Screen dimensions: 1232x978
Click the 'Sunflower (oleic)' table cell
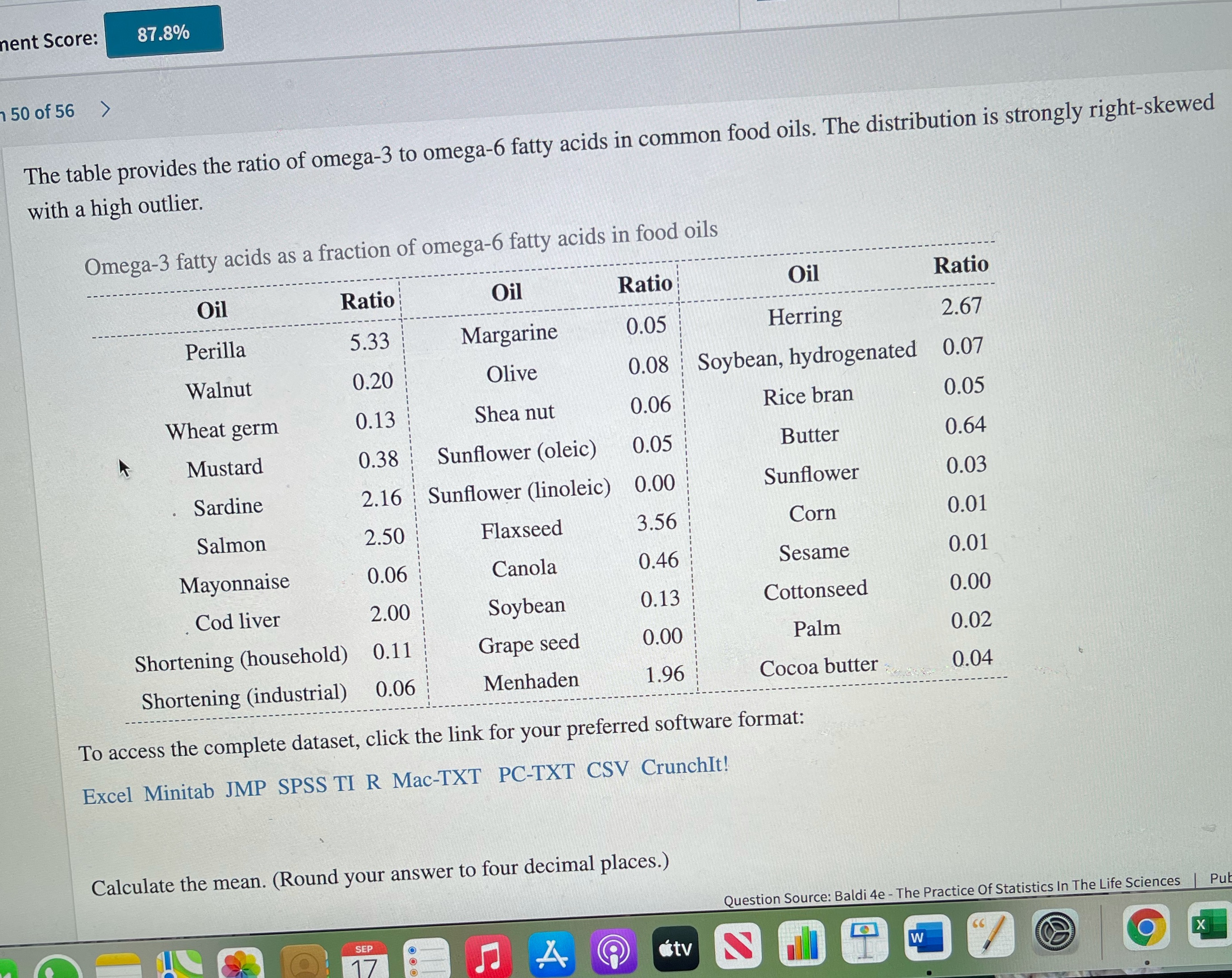pos(517,453)
